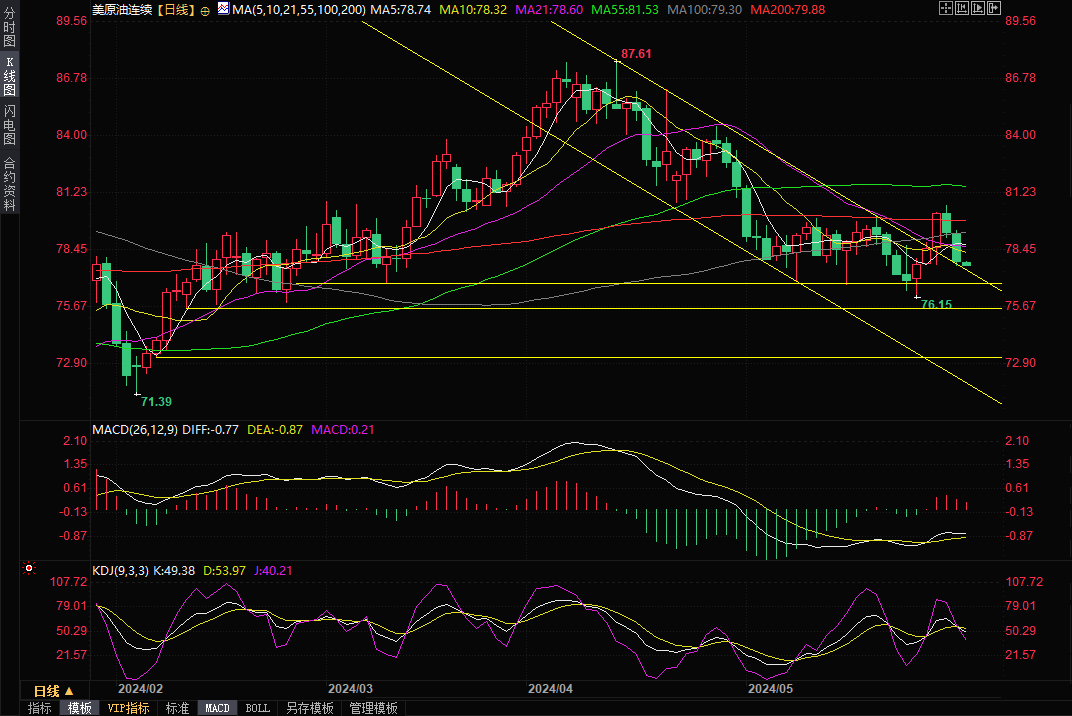Image resolution: width=1072 pixels, height=716 pixels.
Task: Click the small marker icon above KDJ label
Action: [x=28, y=568]
